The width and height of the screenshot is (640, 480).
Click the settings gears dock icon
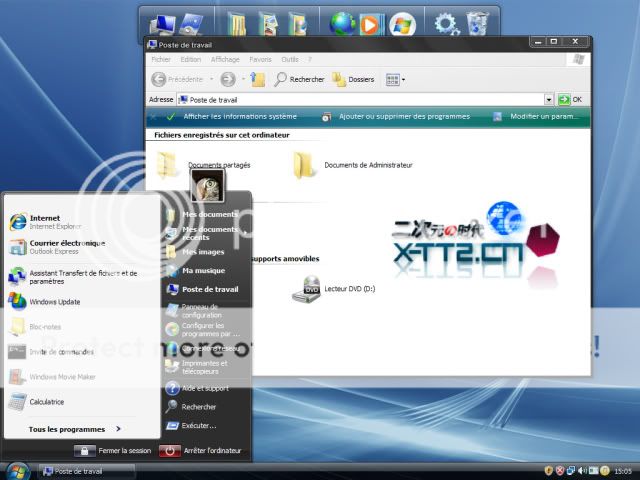[x=446, y=22]
